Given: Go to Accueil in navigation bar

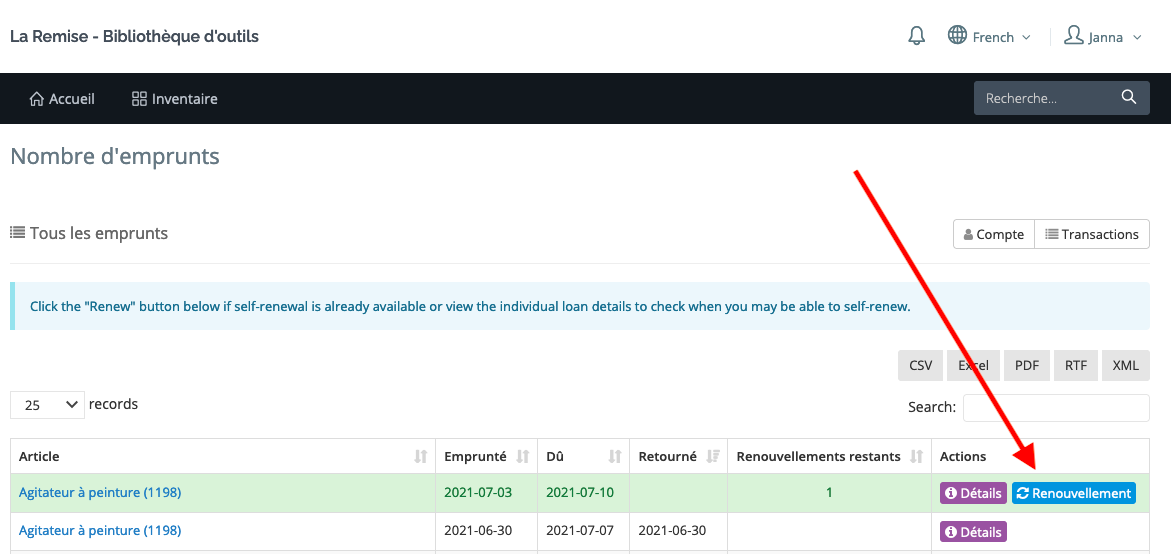Looking at the screenshot, I should pyautogui.click(x=62, y=99).
